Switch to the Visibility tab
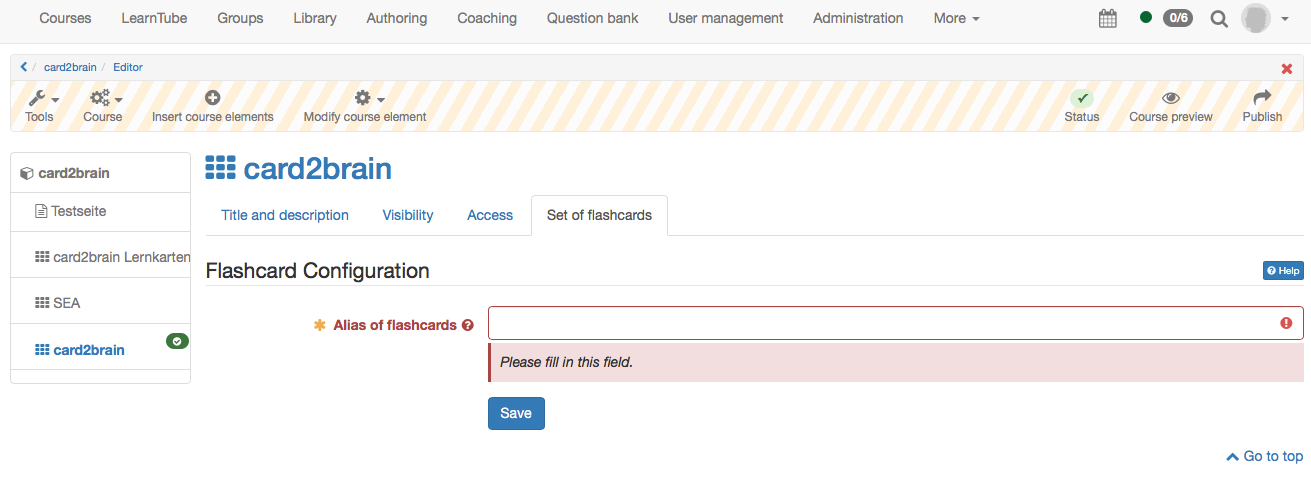Image resolution: width=1311 pixels, height=484 pixels. pos(408,215)
